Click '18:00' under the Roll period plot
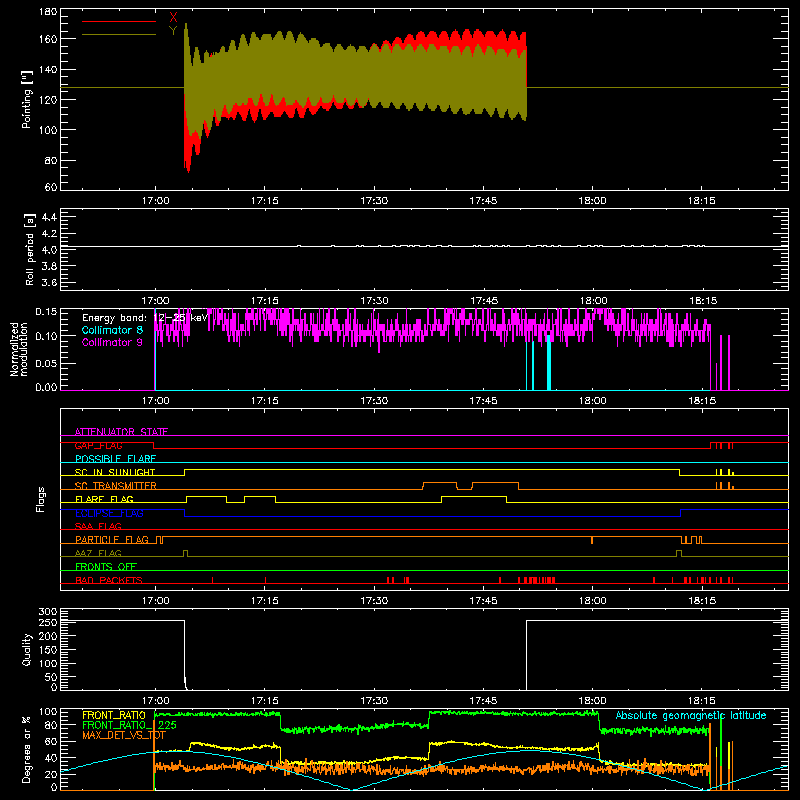 [592, 301]
